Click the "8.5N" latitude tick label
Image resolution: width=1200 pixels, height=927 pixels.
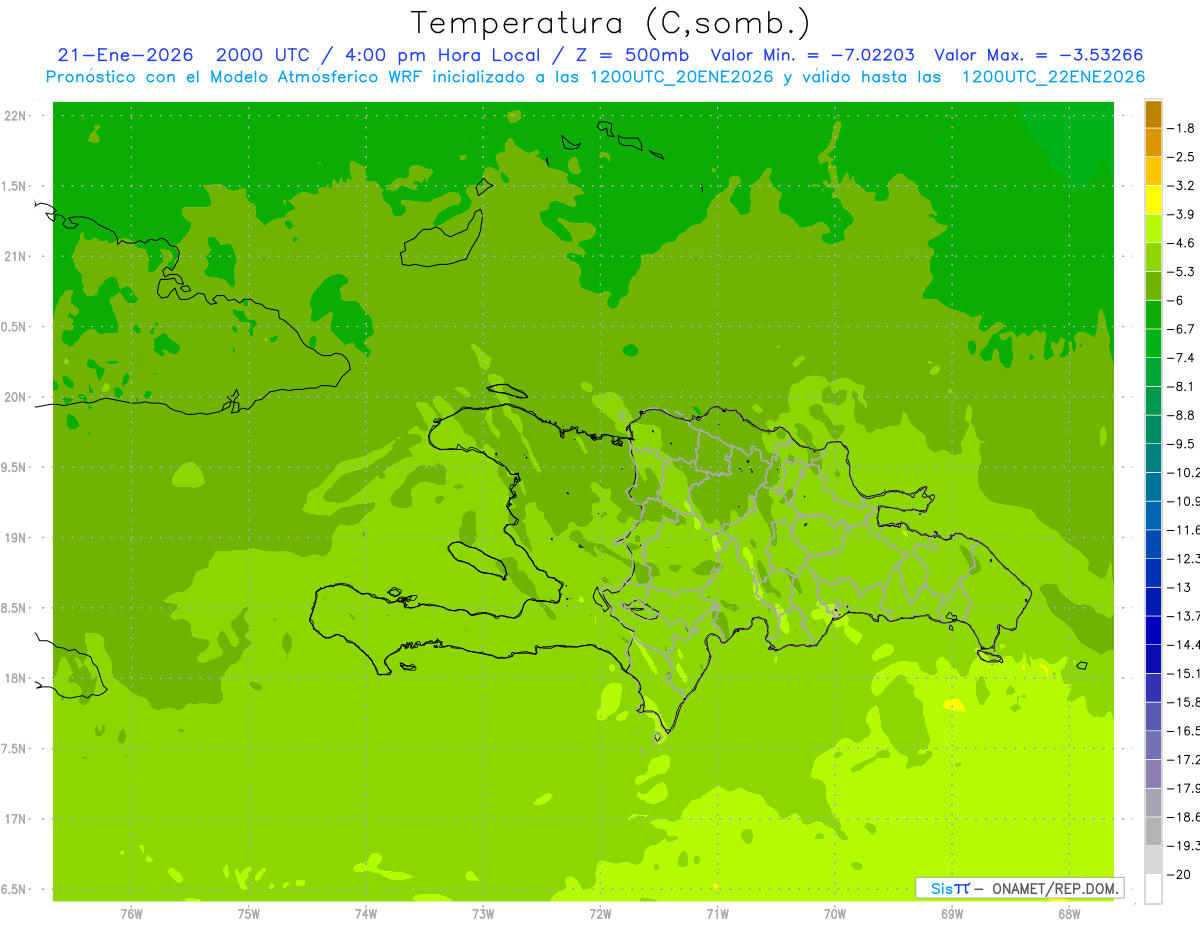click(x=15, y=608)
